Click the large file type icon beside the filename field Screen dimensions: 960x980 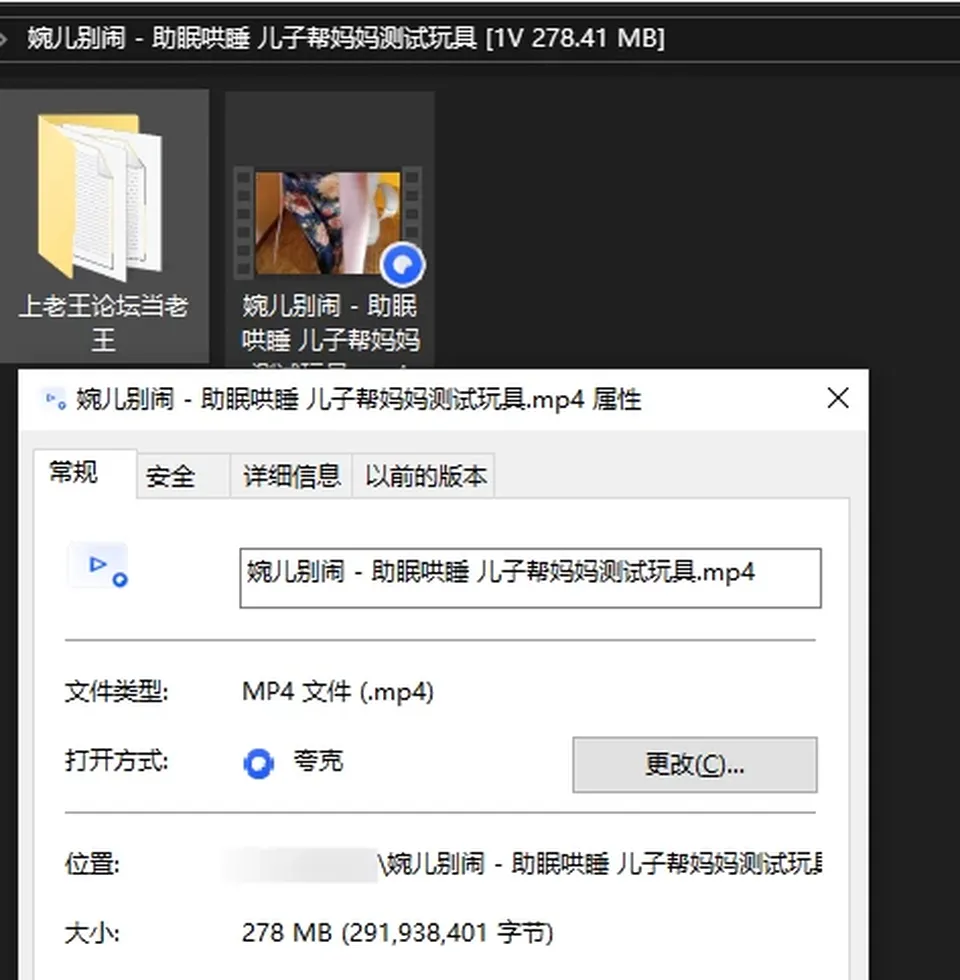pos(98,566)
